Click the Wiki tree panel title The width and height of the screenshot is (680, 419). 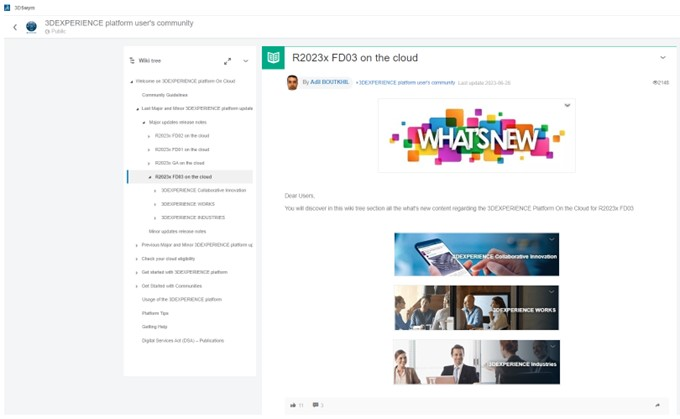click(x=150, y=61)
